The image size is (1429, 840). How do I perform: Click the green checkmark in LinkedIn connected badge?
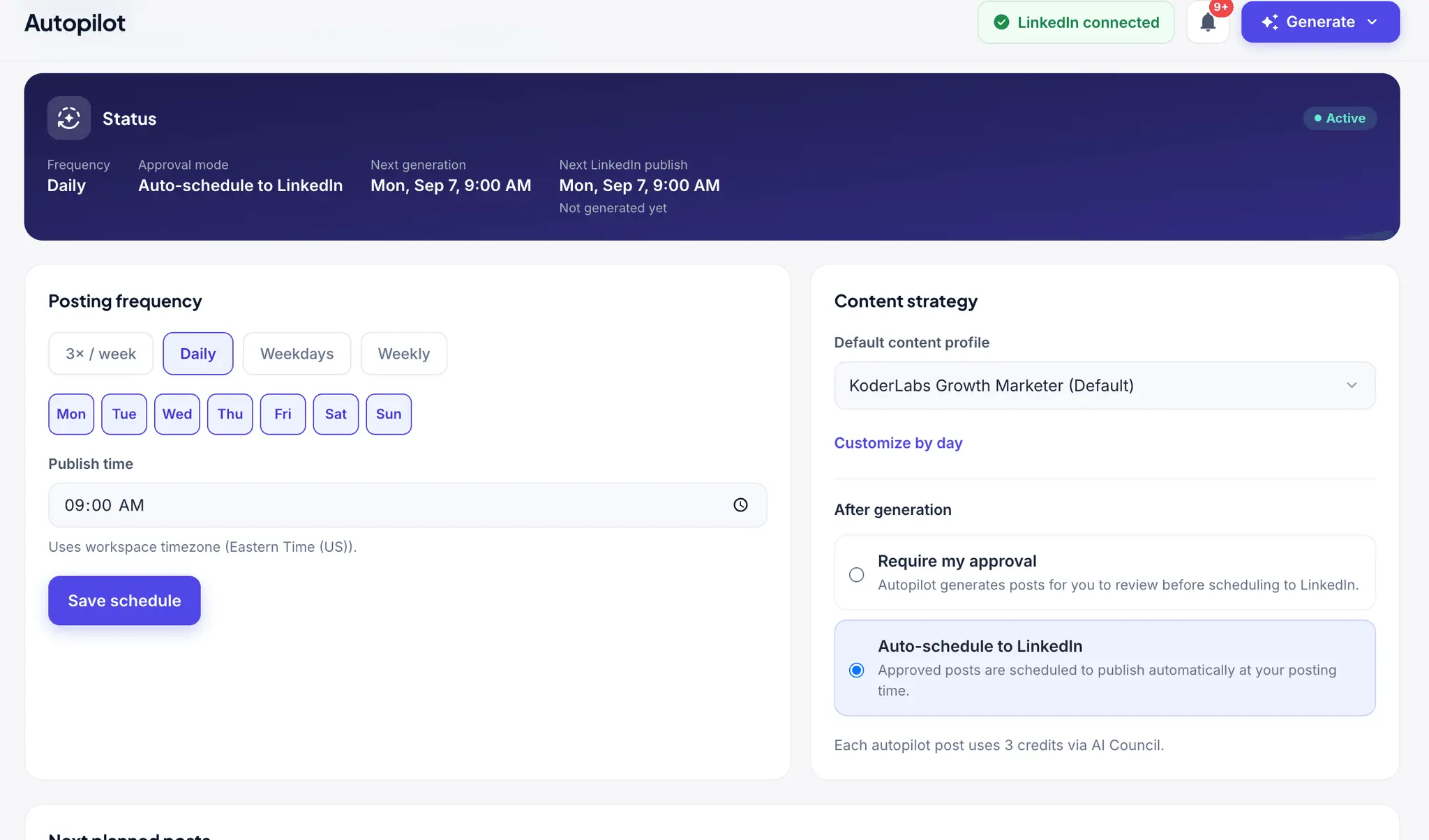(1001, 22)
